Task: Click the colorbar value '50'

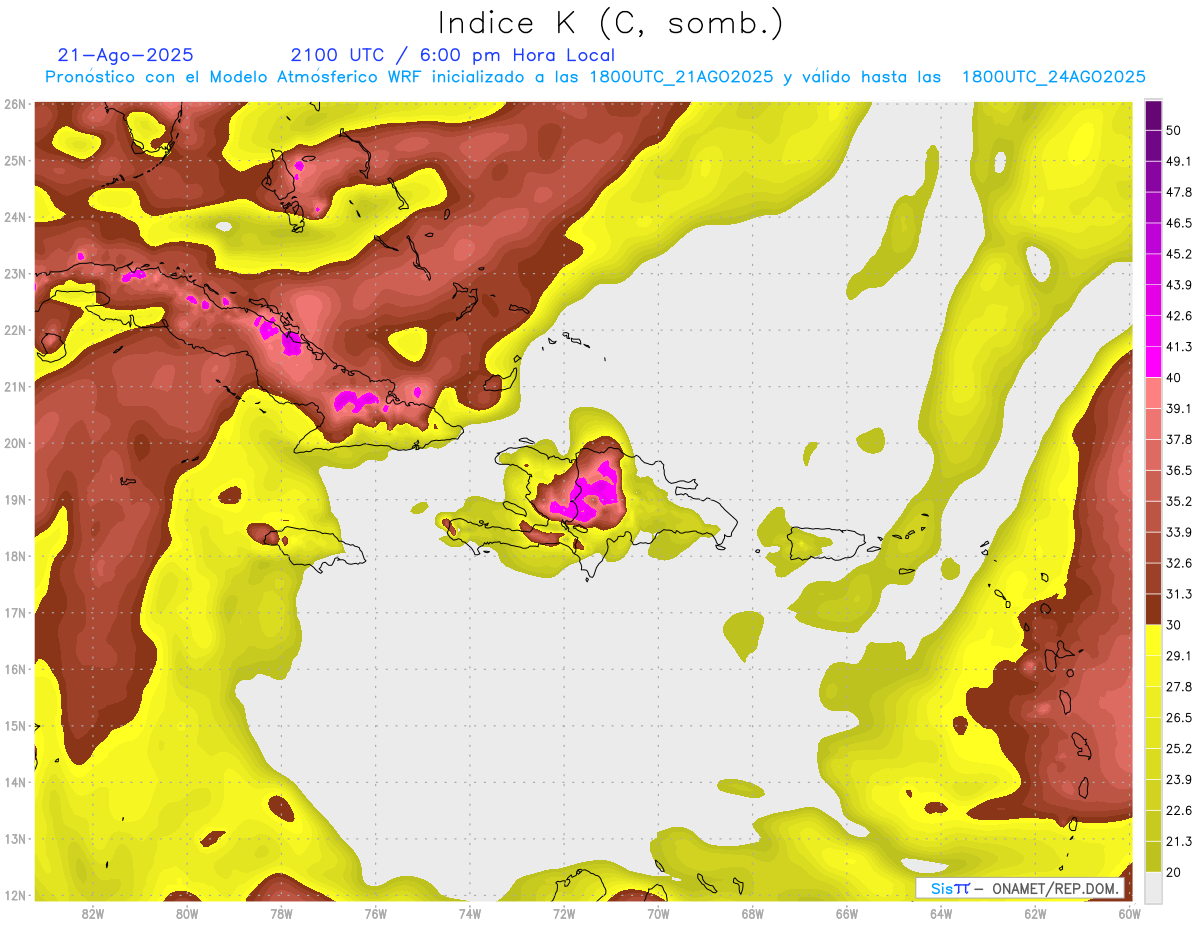Action: coord(1175,130)
